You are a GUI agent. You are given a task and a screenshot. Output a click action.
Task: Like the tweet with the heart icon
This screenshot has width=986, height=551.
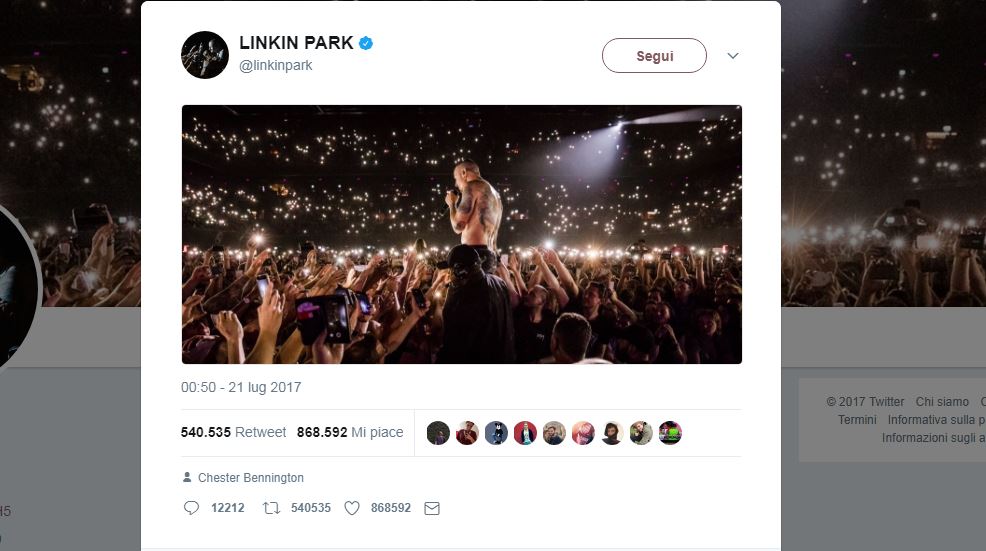click(352, 508)
